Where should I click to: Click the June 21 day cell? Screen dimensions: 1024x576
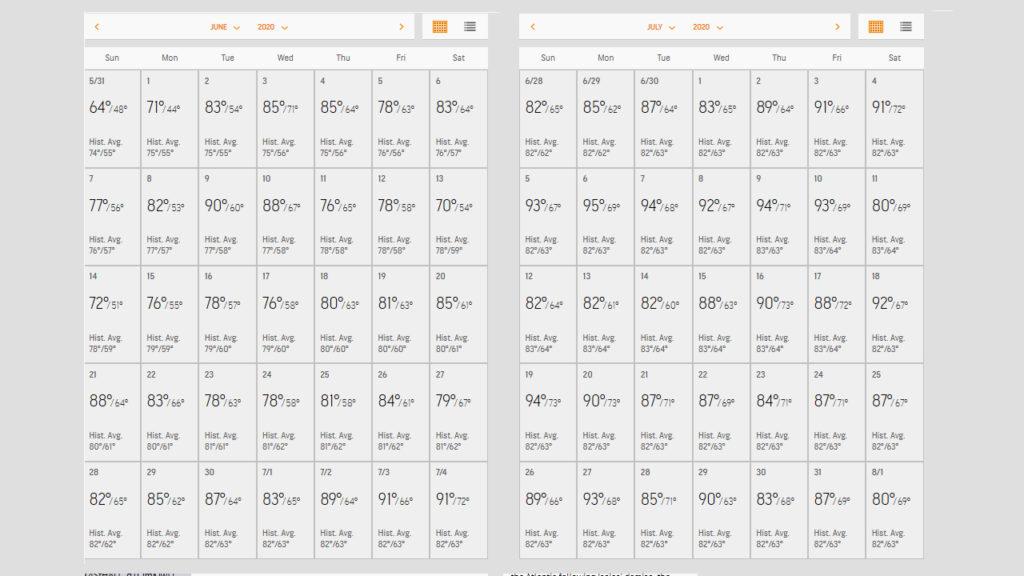(112, 412)
